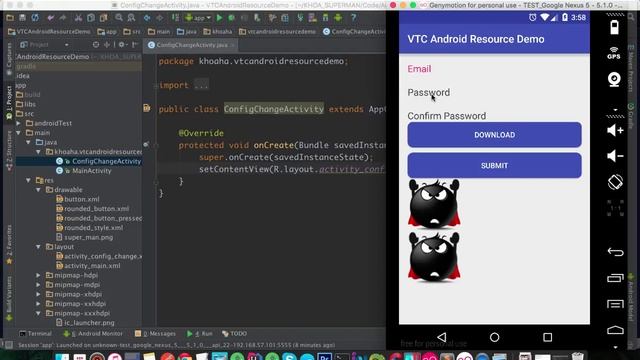Screen dimensions: 640x360
Task: Select ConfigChangeActivity in project tree
Action: [x=106, y=161]
